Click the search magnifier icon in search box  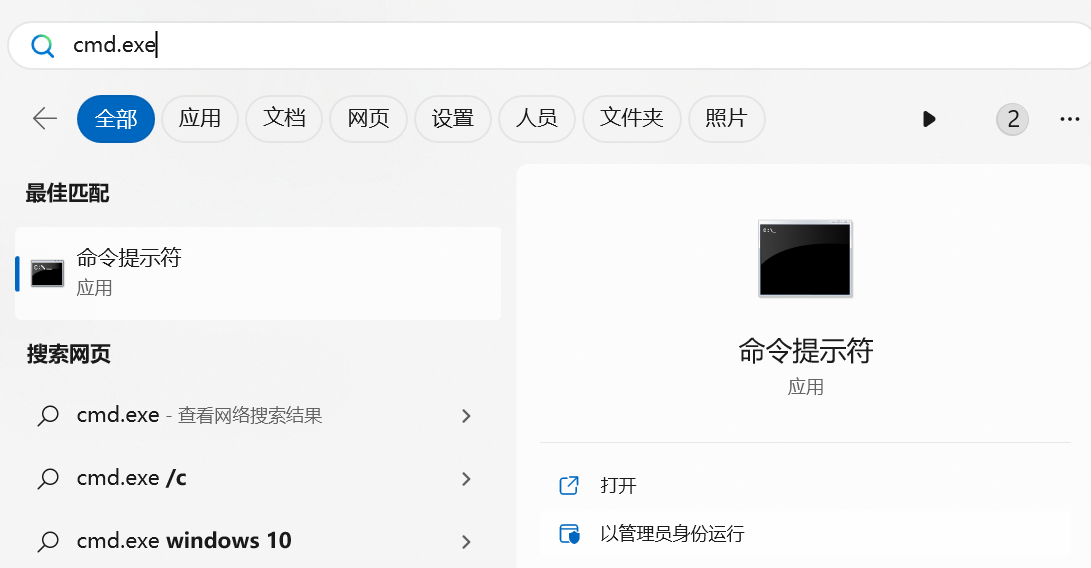tap(42, 46)
